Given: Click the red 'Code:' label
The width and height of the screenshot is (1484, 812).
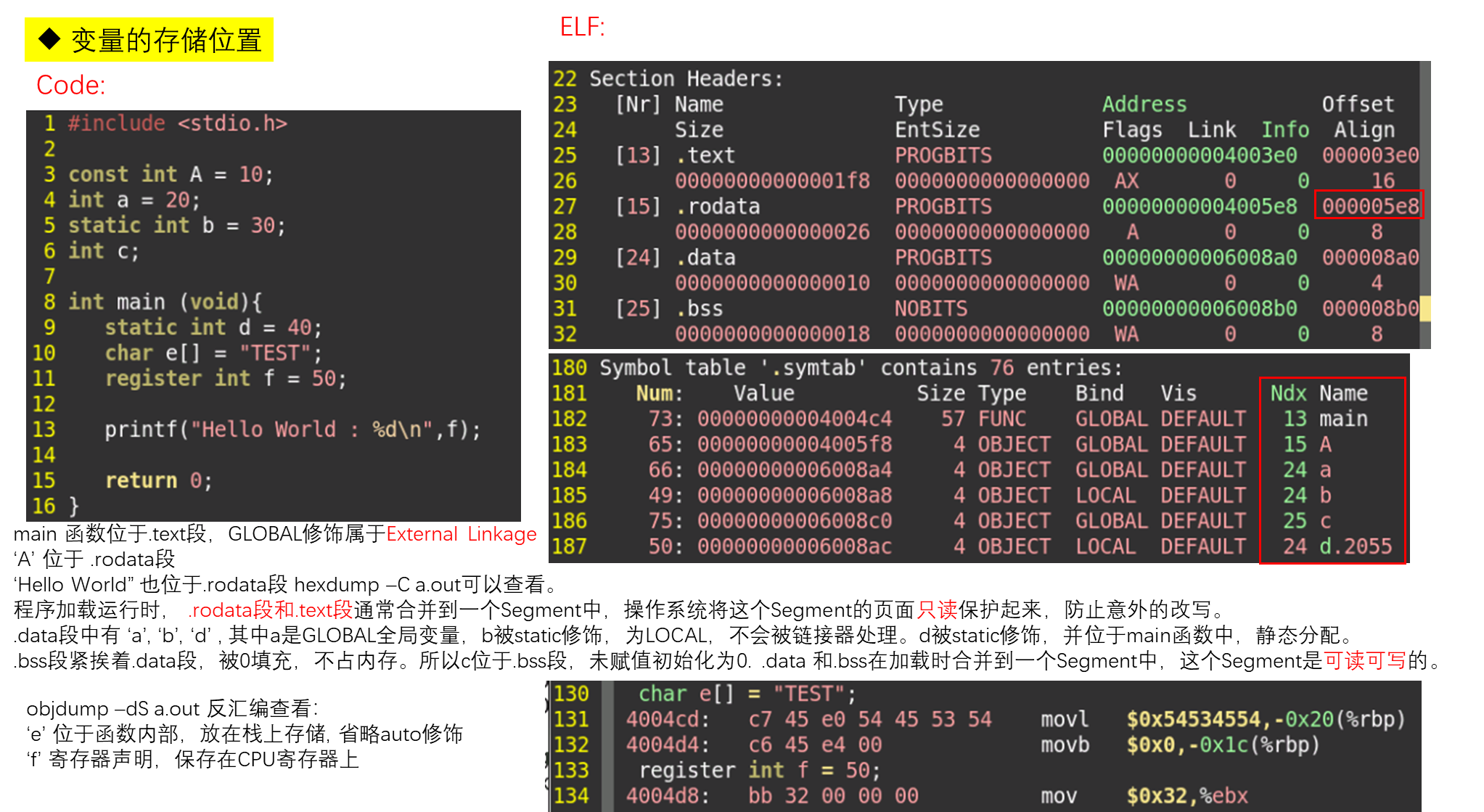Looking at the screenshot, I should 71,85.
